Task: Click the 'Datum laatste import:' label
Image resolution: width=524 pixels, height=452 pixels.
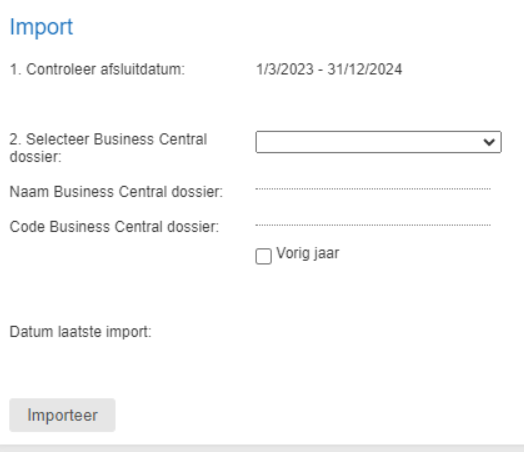Action: click(81, 332)
